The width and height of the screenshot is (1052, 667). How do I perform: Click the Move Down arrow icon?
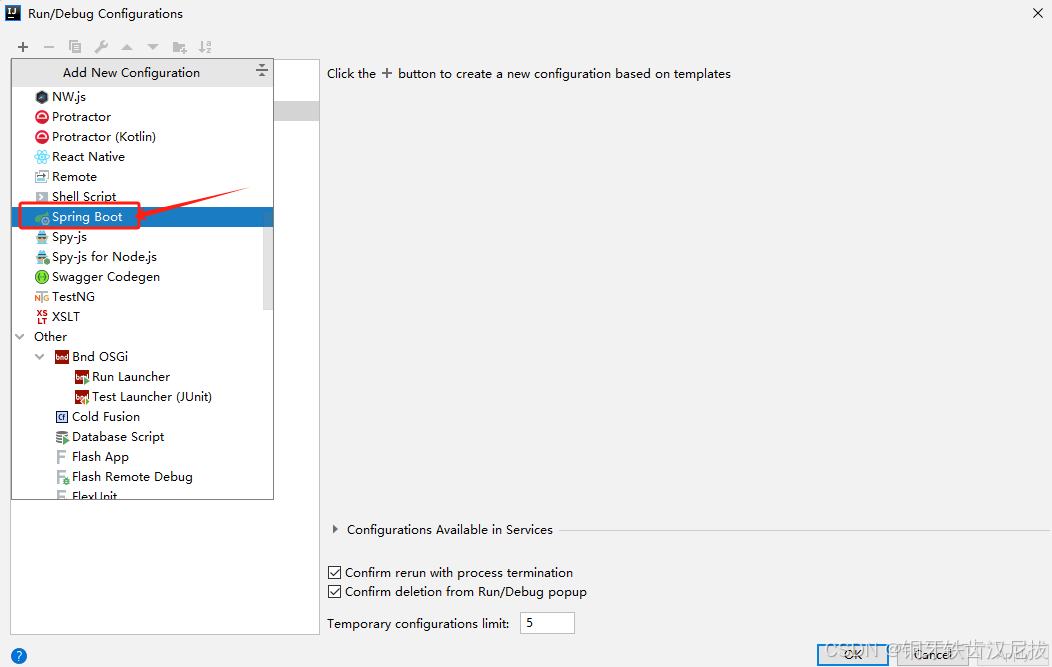[x=153, y=47]
